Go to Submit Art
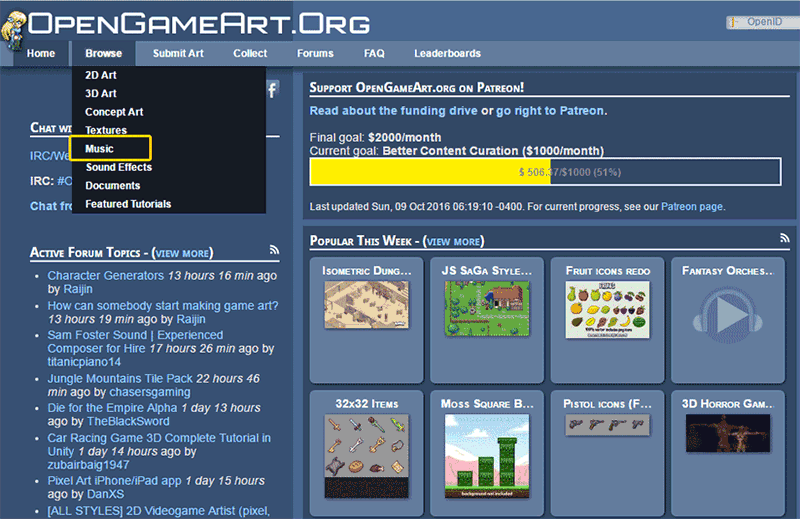Image resolution: width=800 pixels, height=519 pixels. (x=178, y=54)
